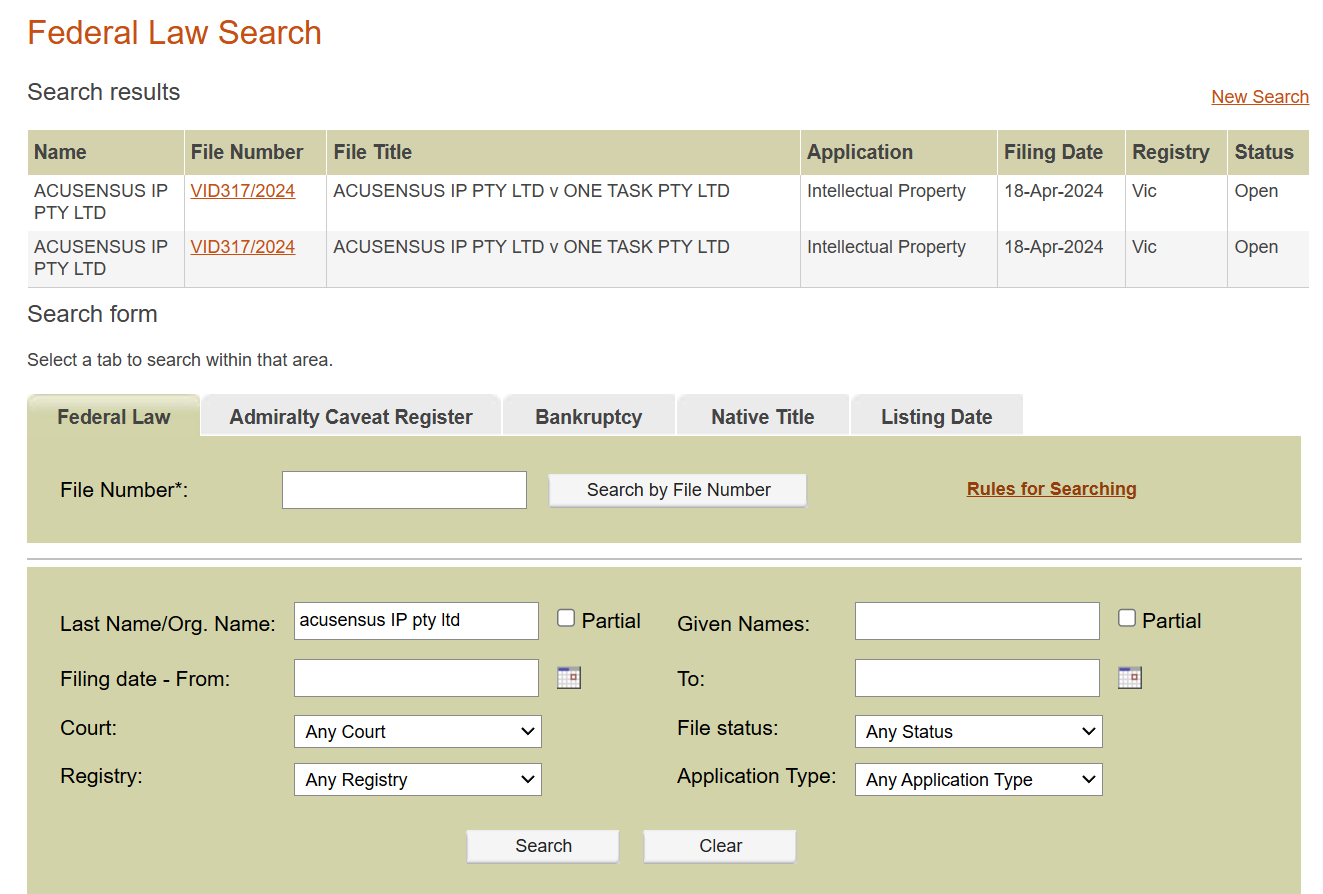Open calendar picker for the To date
Screen dimensions: 1323x894
click(x=1129, y=678)
